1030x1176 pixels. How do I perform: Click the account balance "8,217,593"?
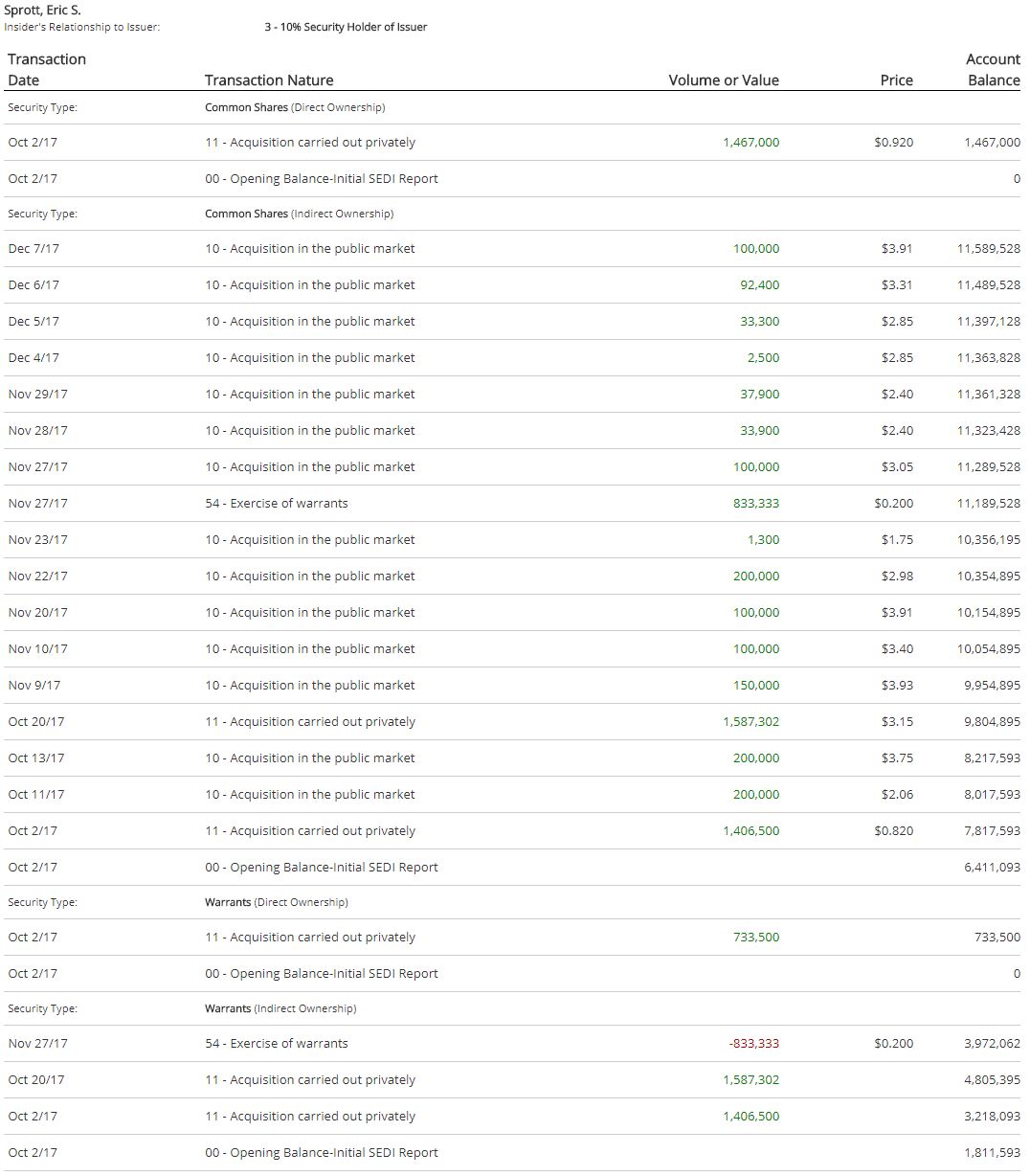(x=993, y=758)
